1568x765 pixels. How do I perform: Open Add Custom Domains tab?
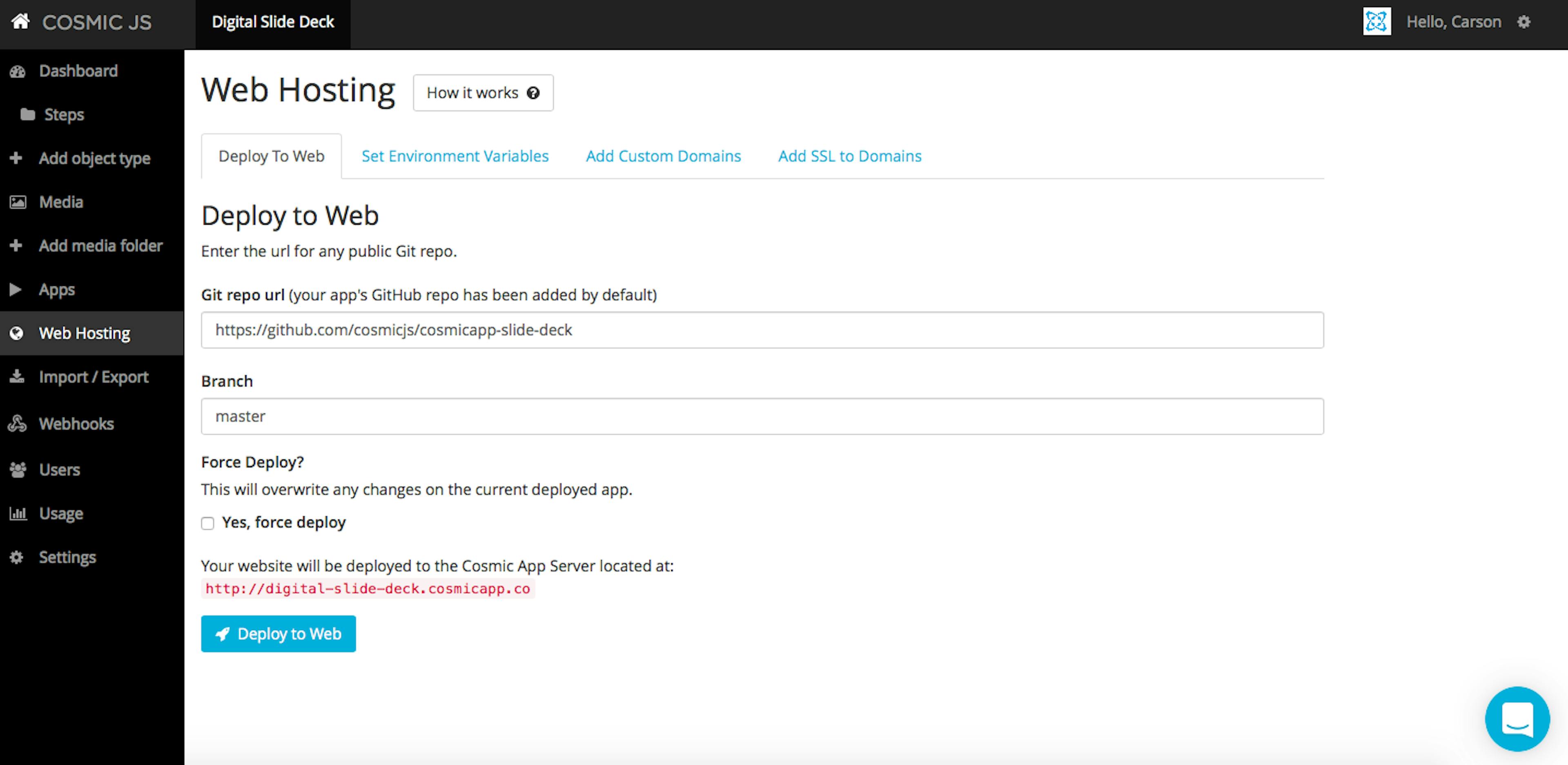click(664, 156)
